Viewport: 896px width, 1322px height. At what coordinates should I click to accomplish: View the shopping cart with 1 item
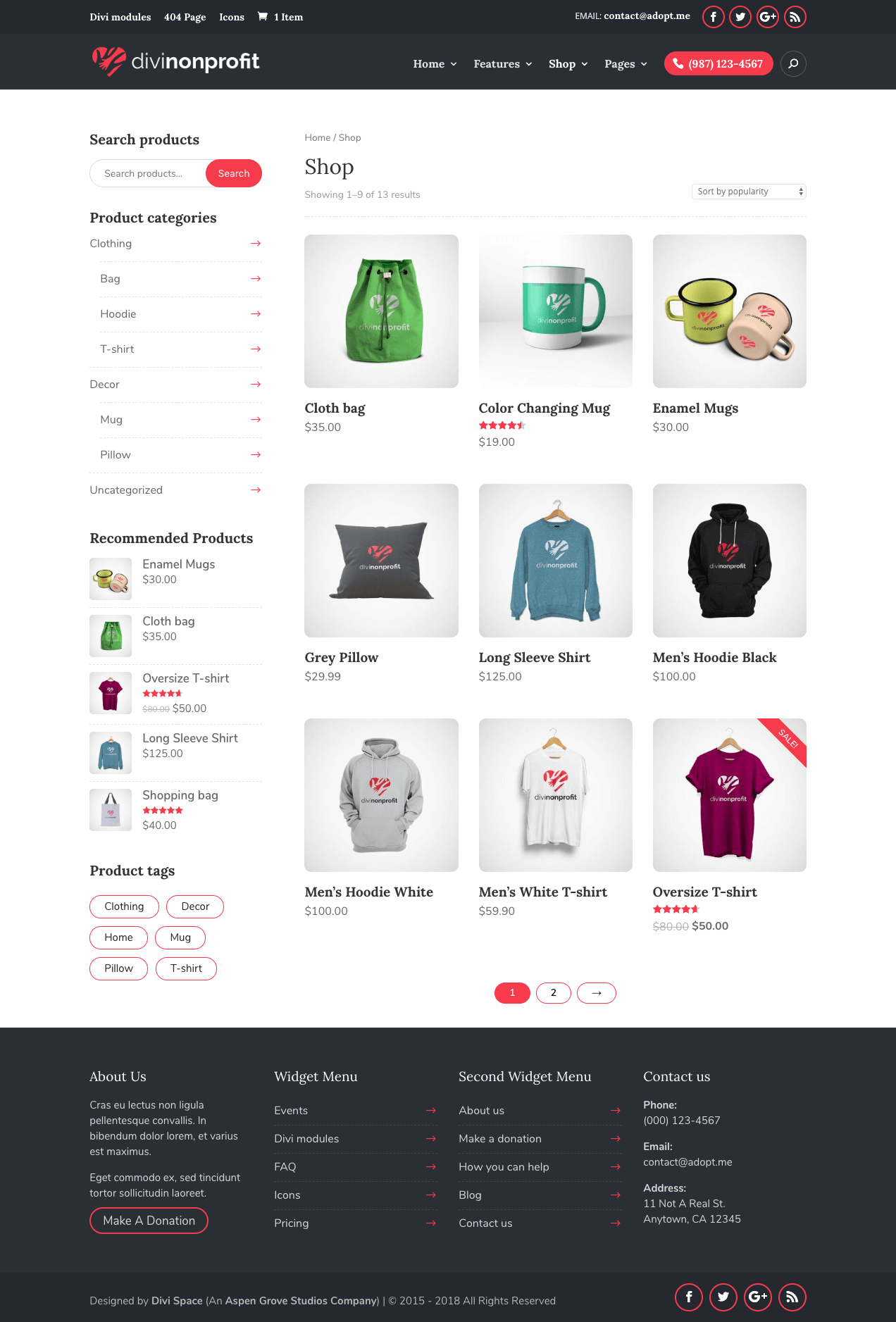click(280, 17)
